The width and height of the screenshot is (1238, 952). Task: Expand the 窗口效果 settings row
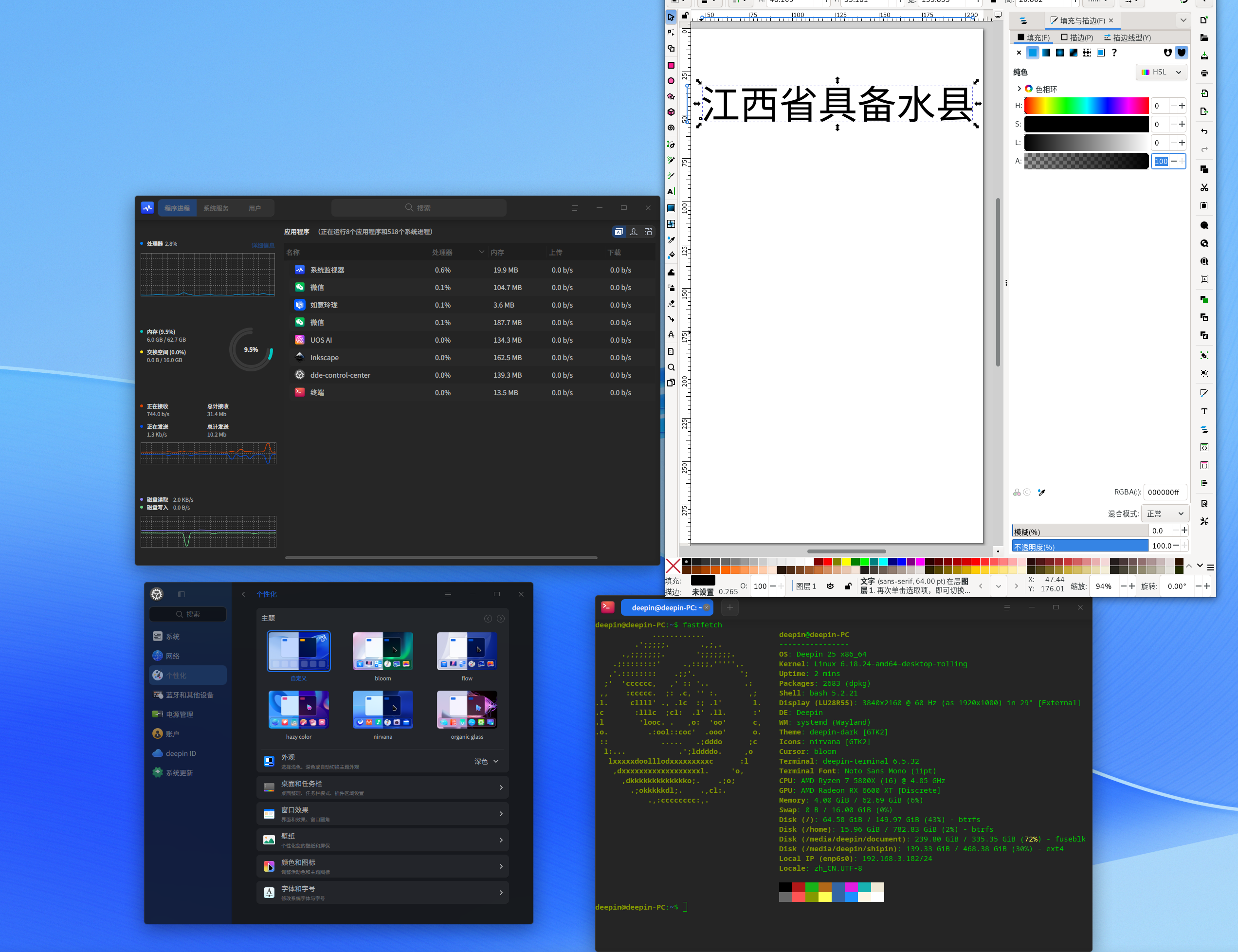click(382, 814)
